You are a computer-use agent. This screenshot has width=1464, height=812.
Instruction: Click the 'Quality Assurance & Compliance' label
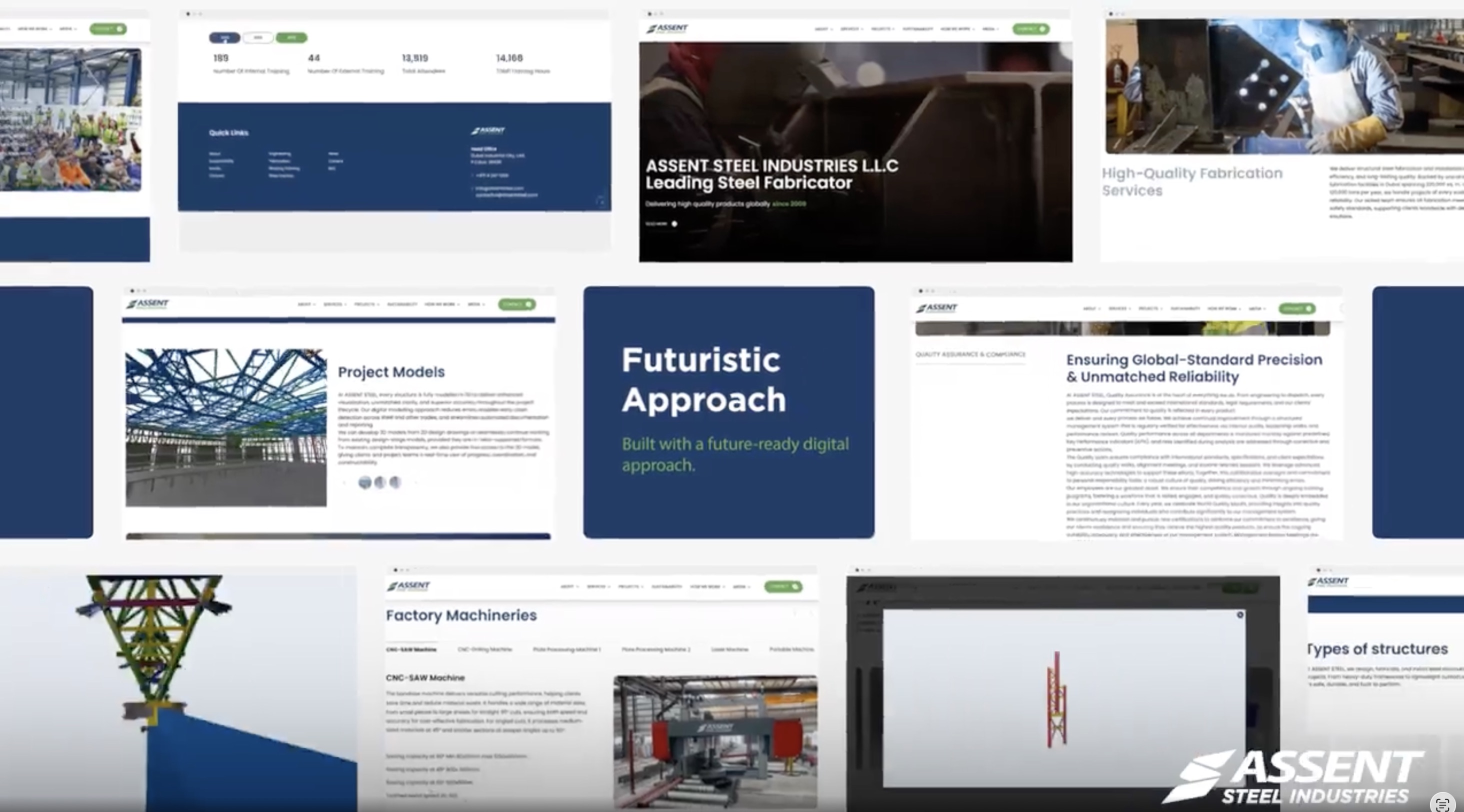tap(970, 354)
